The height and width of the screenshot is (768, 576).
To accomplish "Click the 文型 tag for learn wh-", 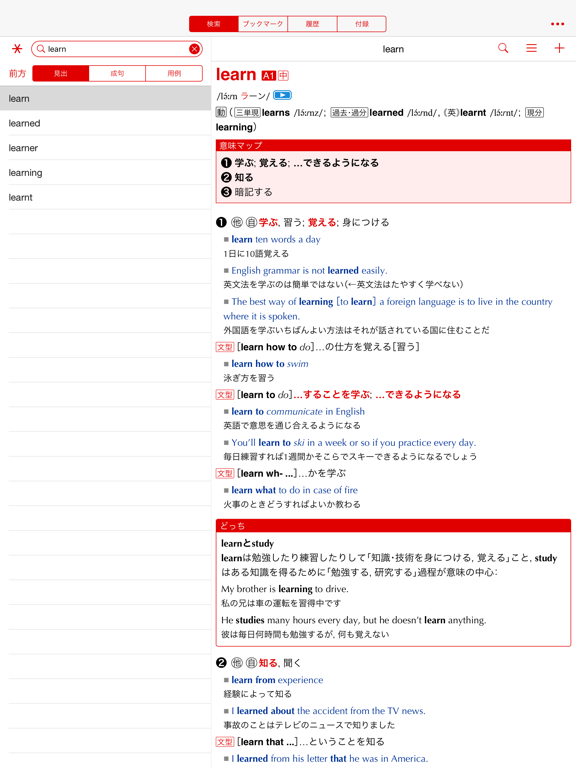I will [x=225, y=474].
